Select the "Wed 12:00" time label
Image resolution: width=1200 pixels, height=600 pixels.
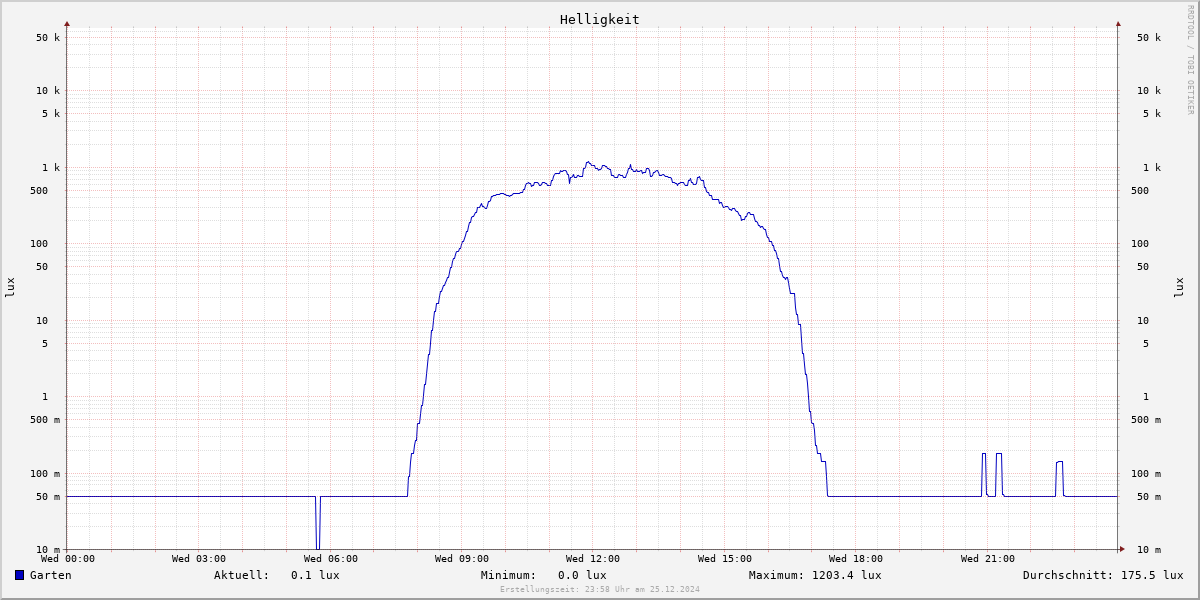point(593,559)
